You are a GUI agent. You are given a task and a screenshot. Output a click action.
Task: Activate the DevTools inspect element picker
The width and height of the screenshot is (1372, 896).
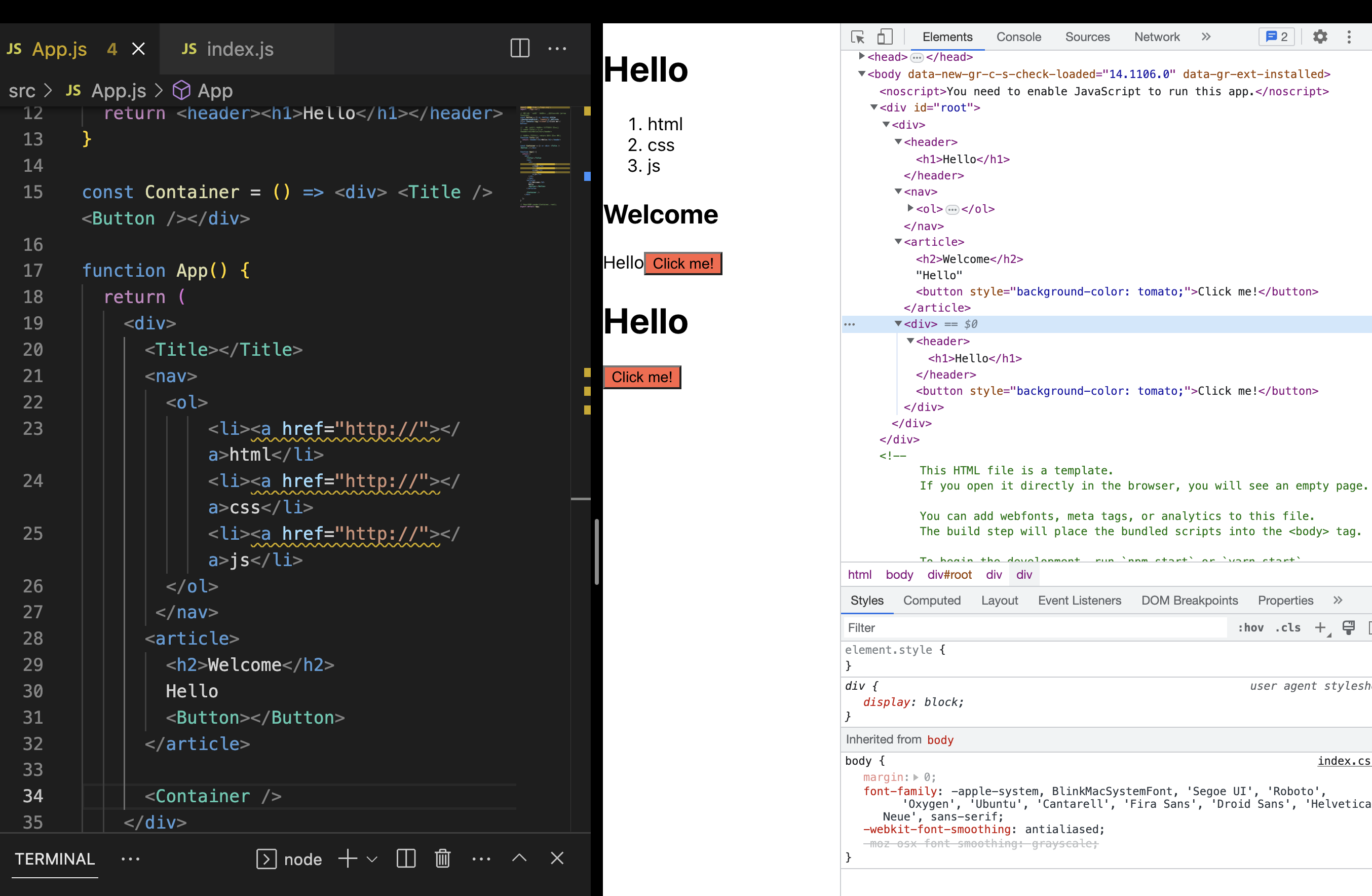[x=857, y=37]
